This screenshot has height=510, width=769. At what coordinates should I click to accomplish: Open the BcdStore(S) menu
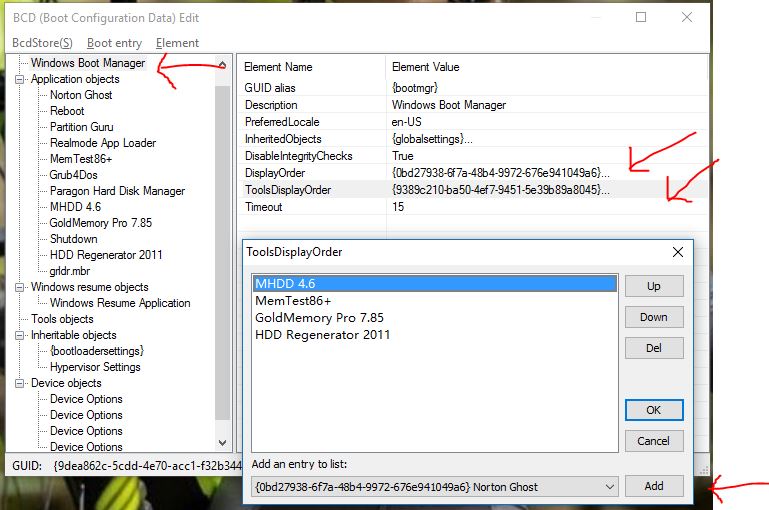point(42,43)
